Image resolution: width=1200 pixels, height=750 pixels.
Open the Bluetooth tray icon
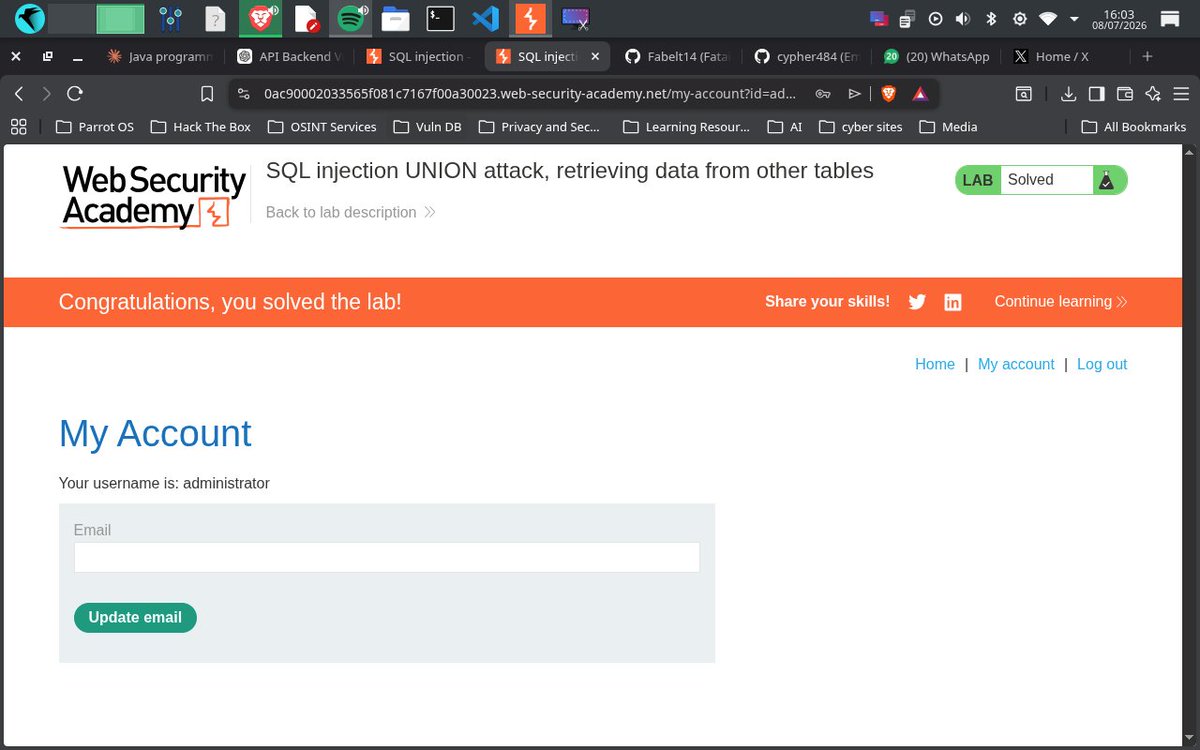click(992, 18)
